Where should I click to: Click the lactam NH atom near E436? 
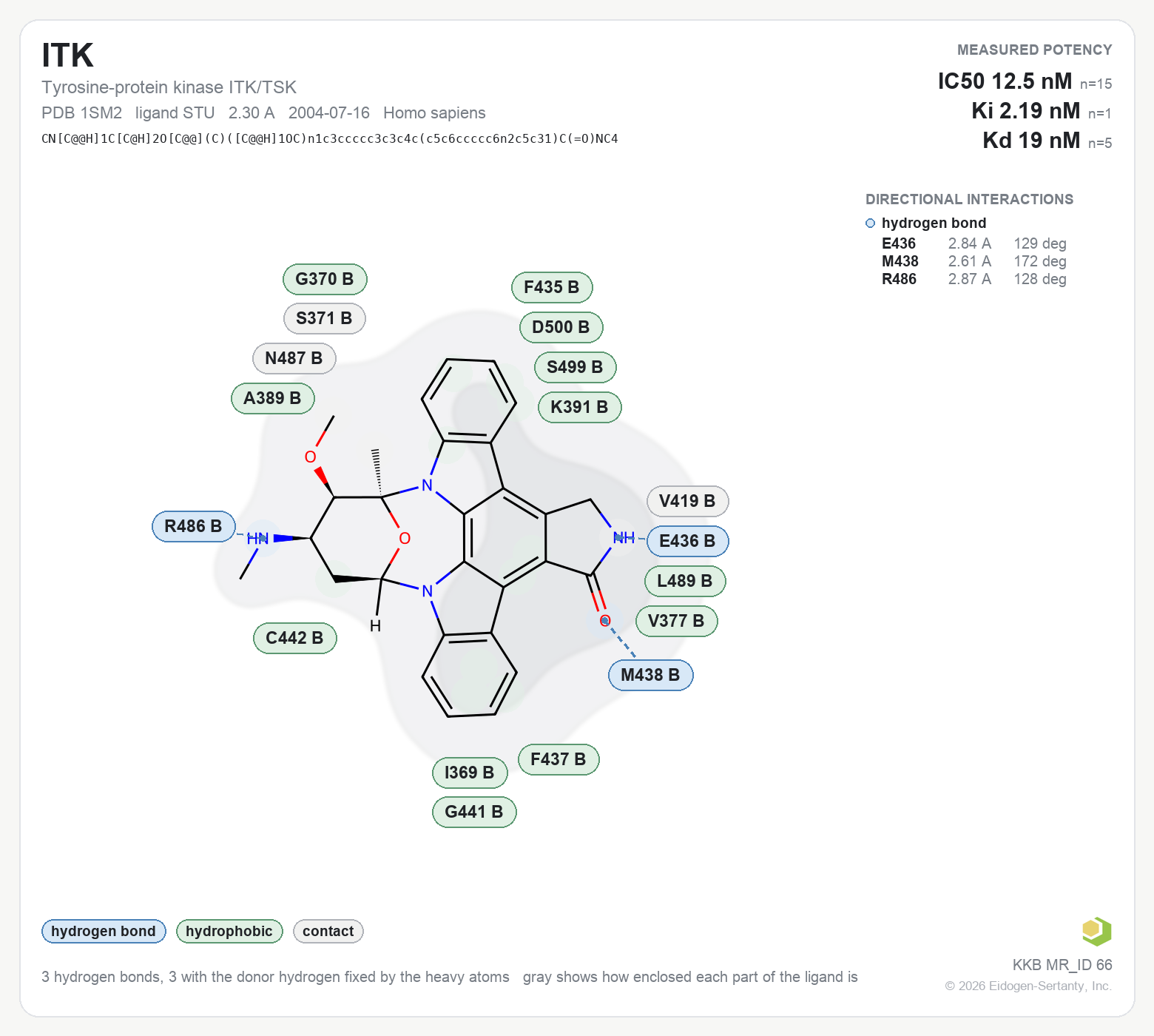(624, 537)
